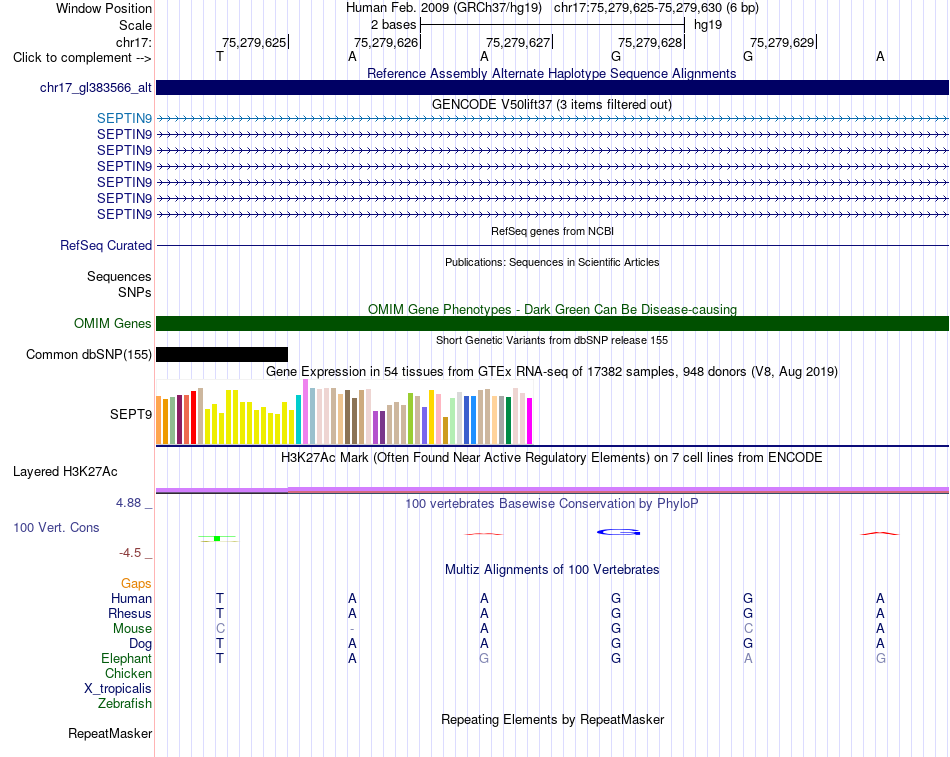This screenshot has width=950, height=757.
Task: Click the 4.88 upper PhyloP scale value
Action: point(128,502)
